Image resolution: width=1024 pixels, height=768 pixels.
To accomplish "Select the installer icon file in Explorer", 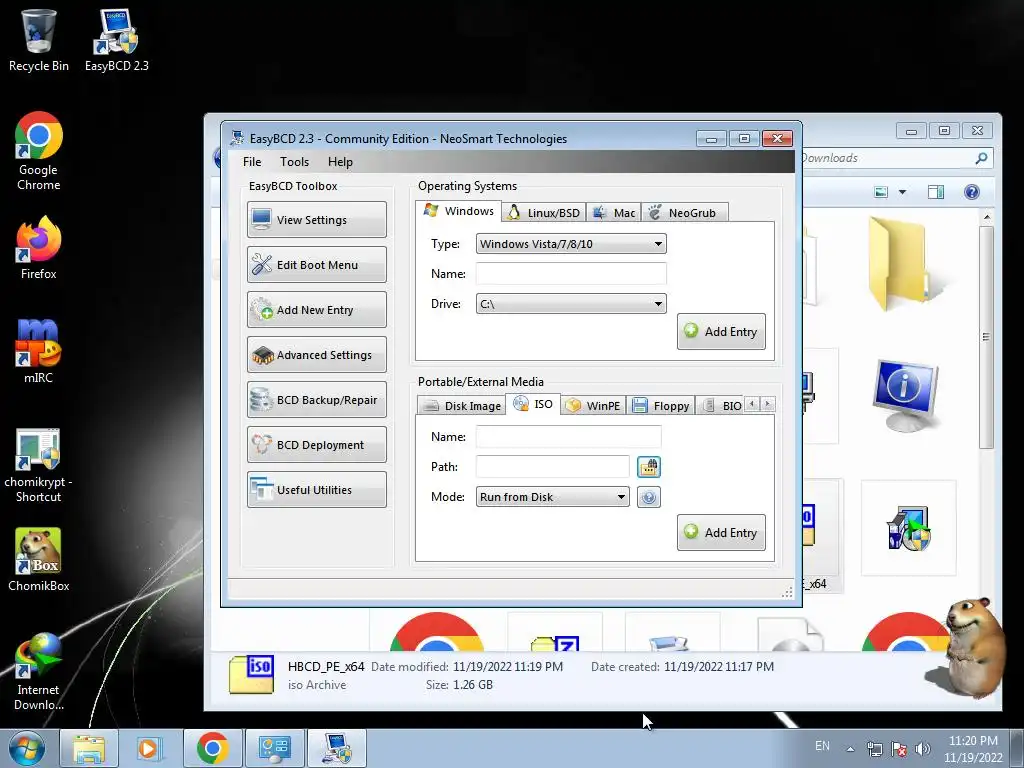I will [x=908, y=528].
